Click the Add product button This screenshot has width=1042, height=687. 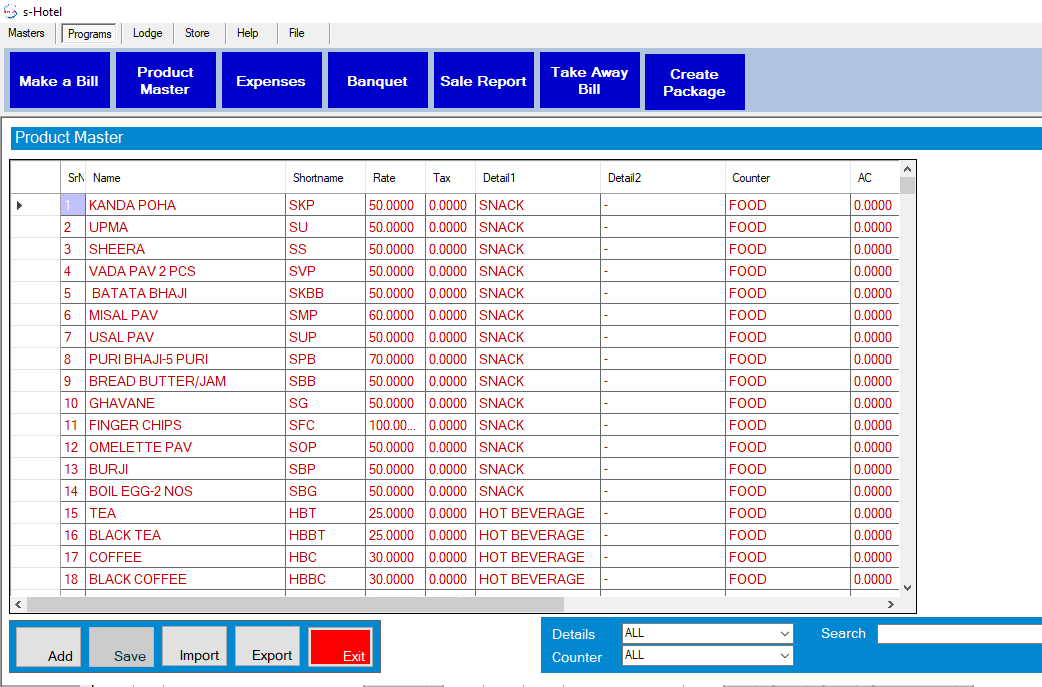click(x=48, y=647)
